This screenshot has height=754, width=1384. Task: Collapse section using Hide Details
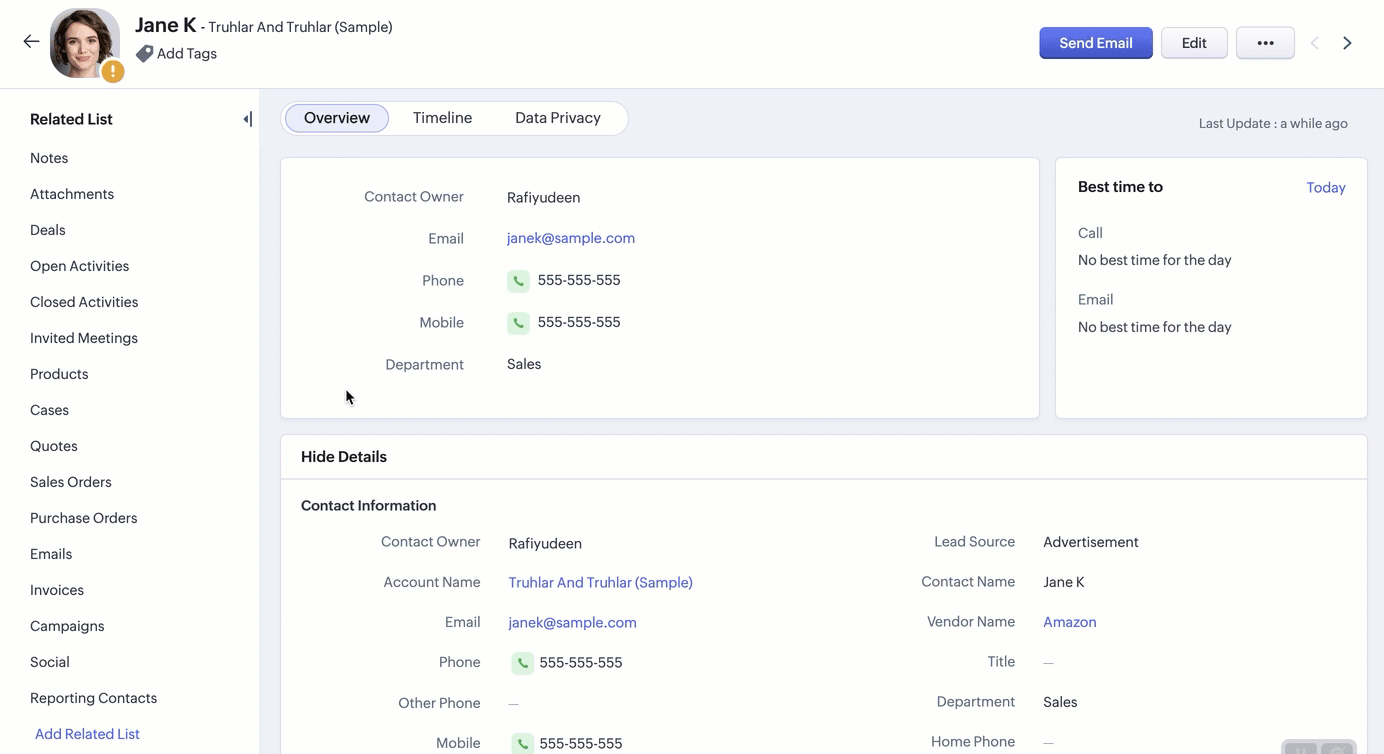(344, 457)
